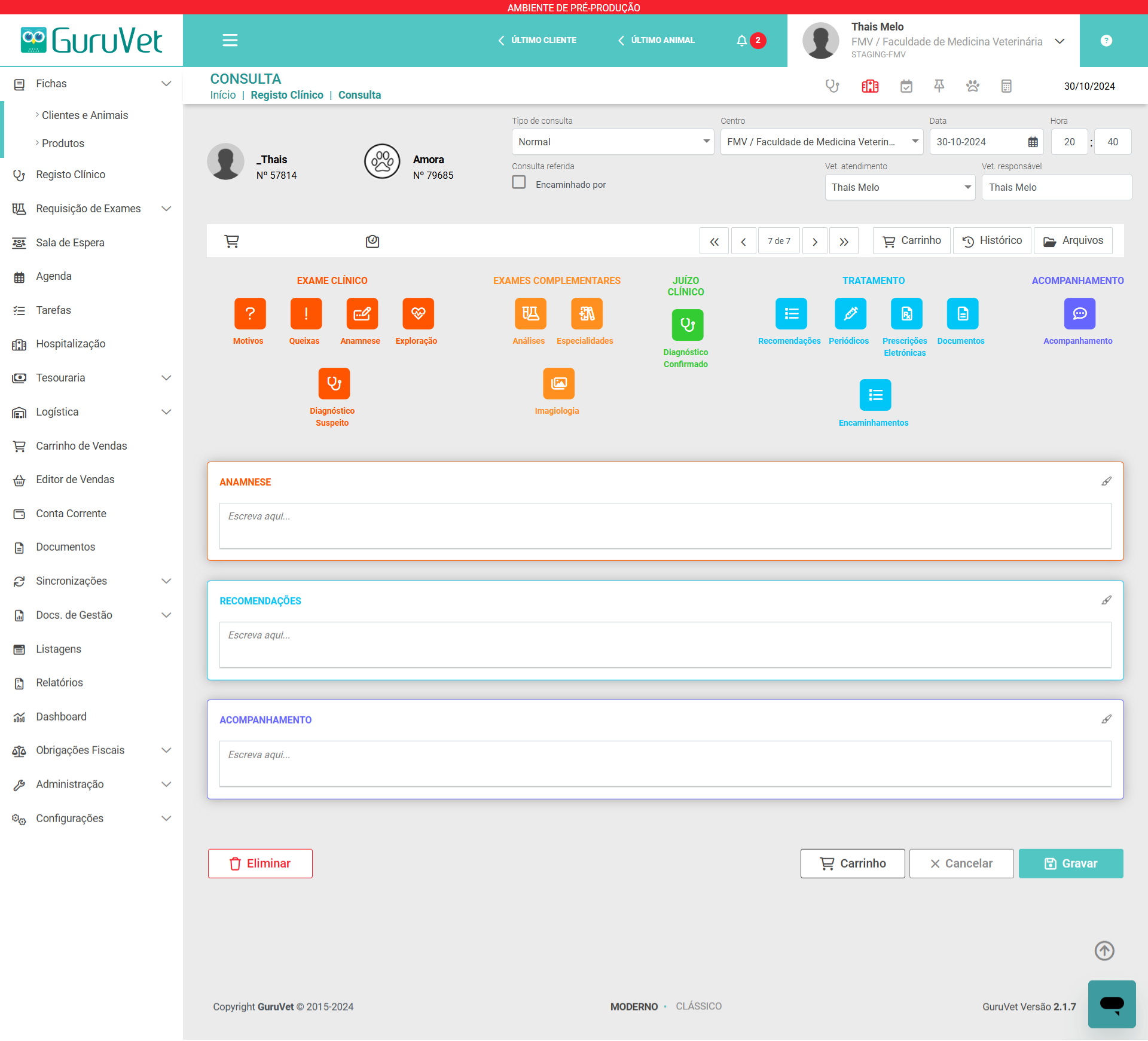1148x1041 pixels.
Task: Click the Gravar save button
Action: pyautogui.click(x=1070, y=863)
